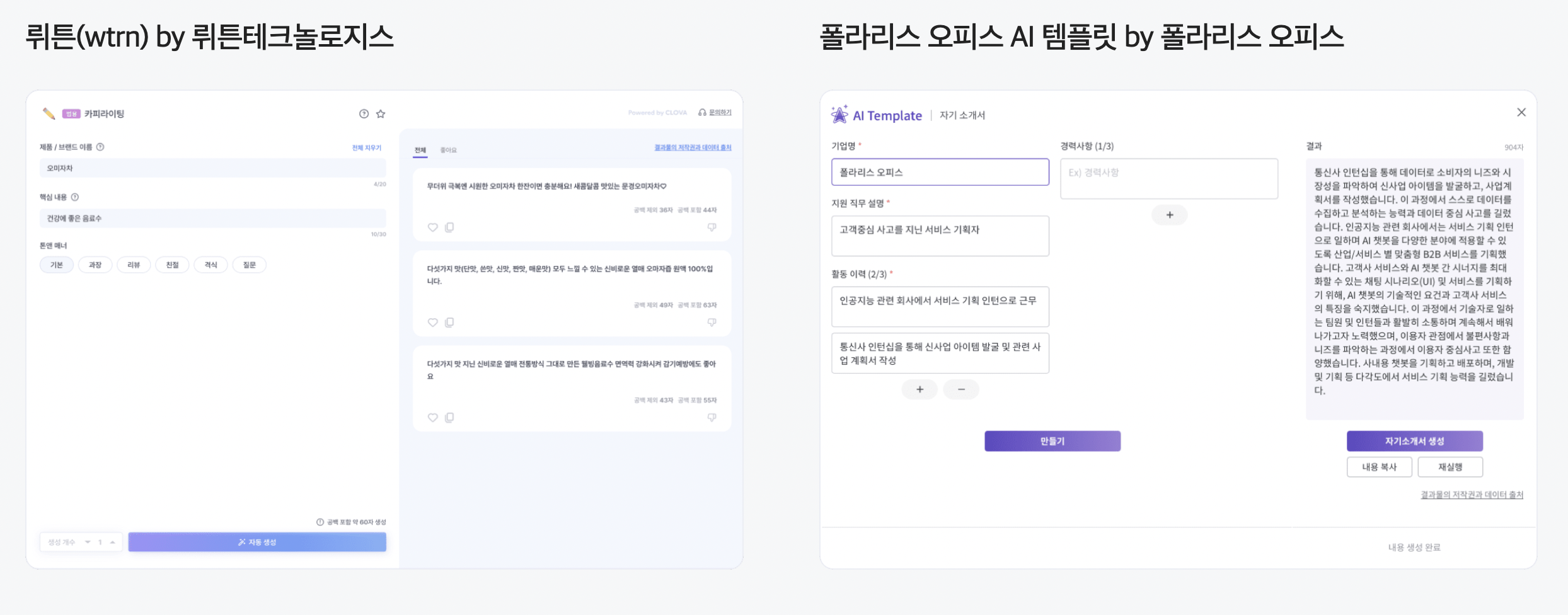This screenshot has width=1568, height=615.
Task: Click the info icon beside 공백 포함 약 60자 생성
Action: pos(320,522)
